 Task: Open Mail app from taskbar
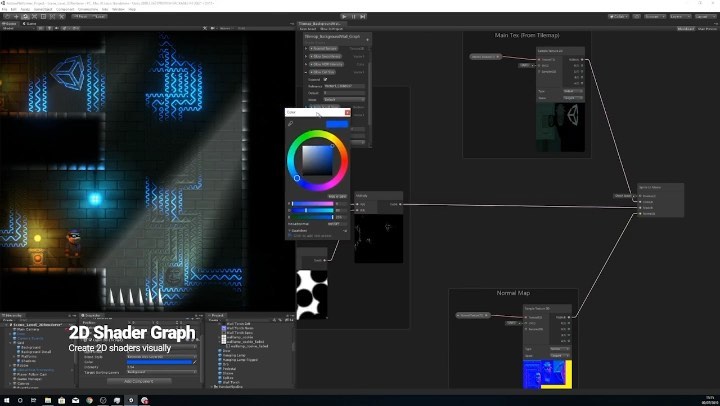[75, 400]
